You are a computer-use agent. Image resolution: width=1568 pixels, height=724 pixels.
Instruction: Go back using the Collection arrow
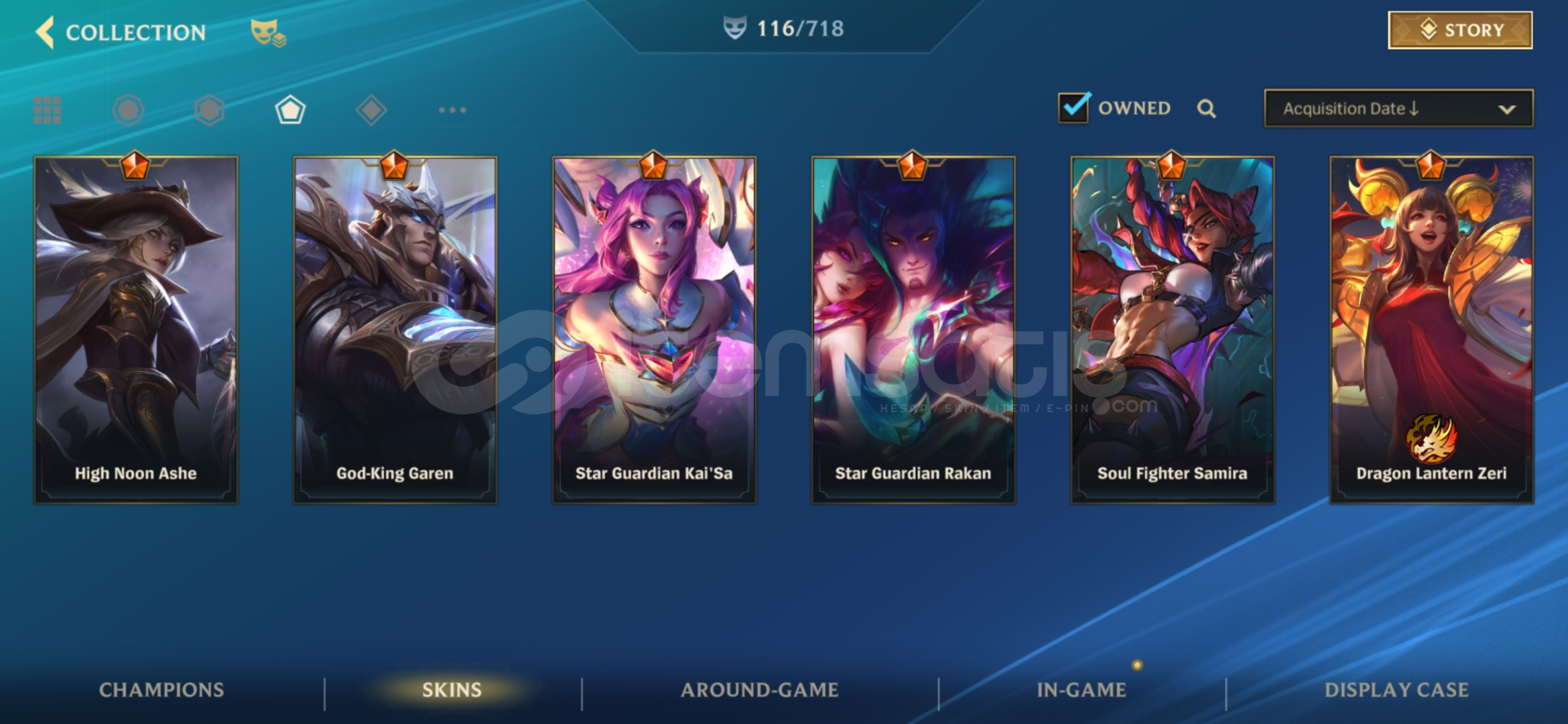pyautogui.click(x=45, y=32)
